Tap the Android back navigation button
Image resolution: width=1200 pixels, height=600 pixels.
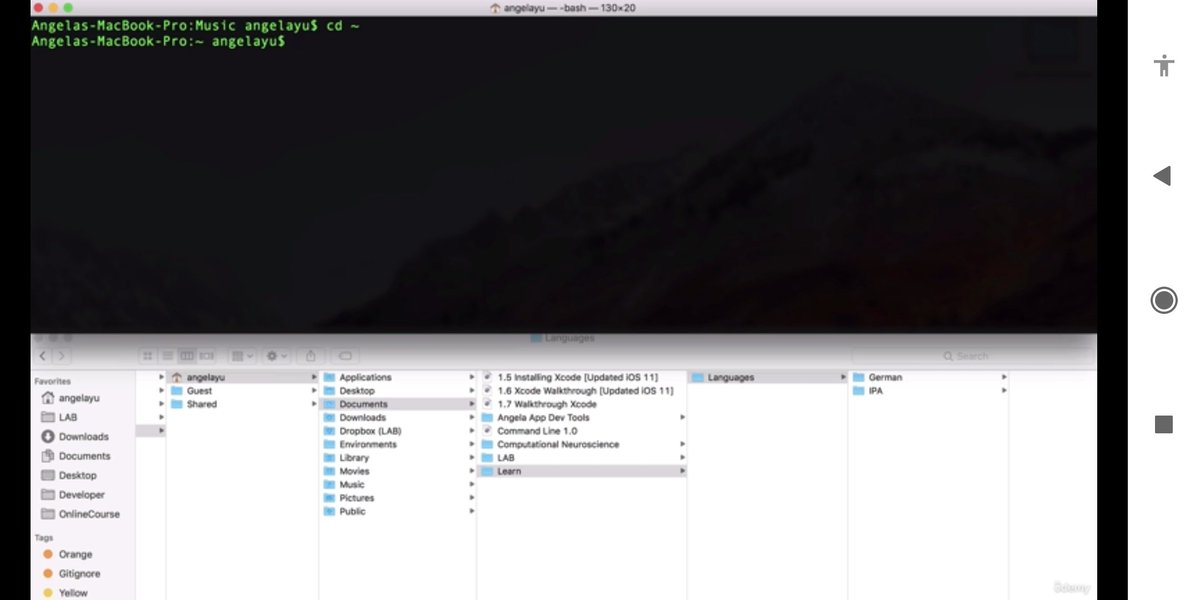(x=1162, y=176)
